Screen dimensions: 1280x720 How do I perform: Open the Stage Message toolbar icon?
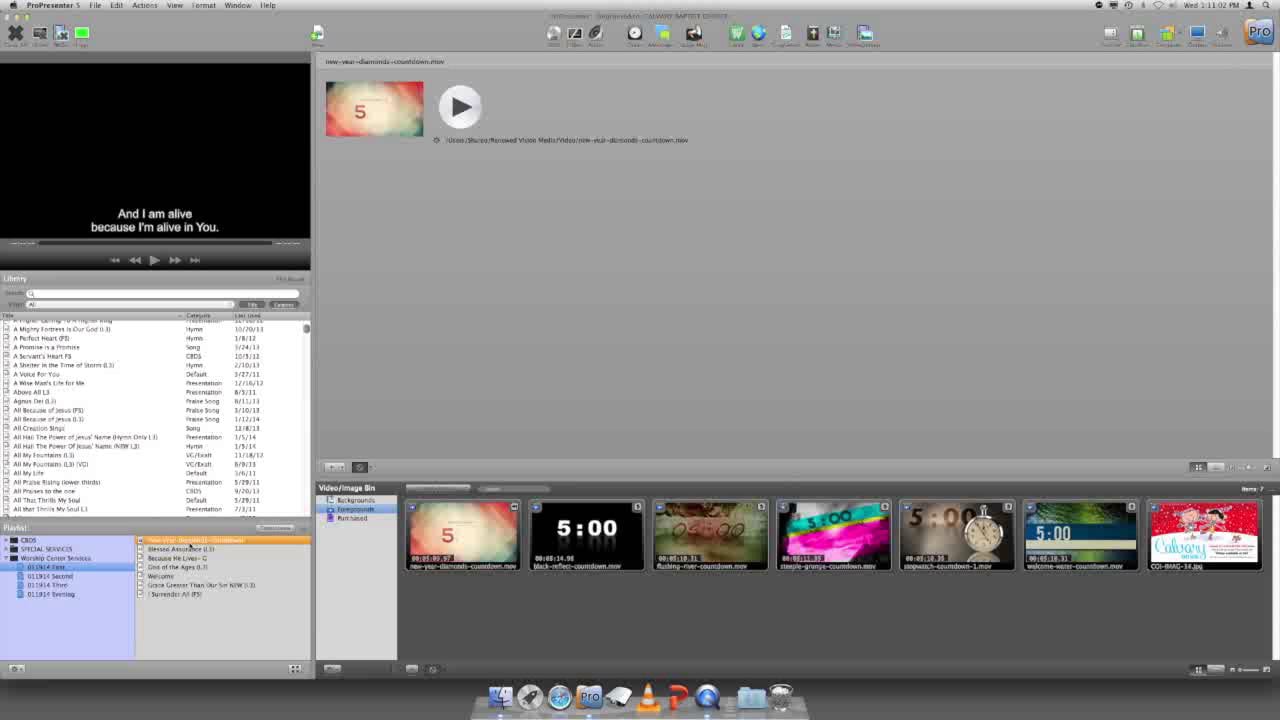693,33
